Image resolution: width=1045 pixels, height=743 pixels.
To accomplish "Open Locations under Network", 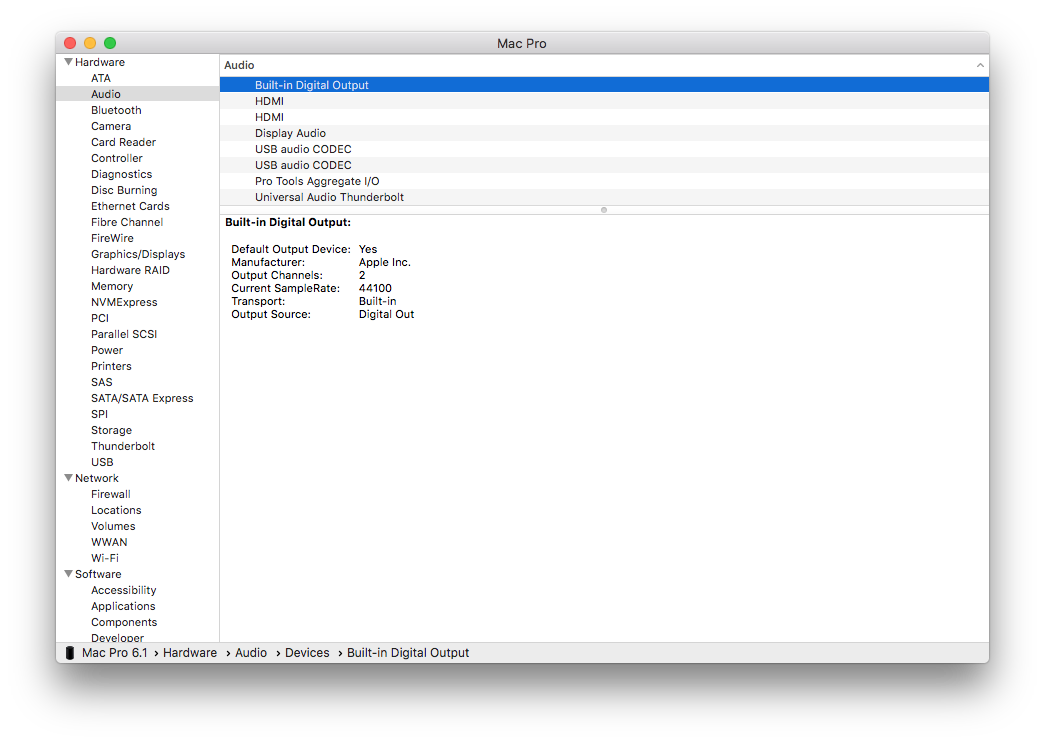I will click(116, 510).
